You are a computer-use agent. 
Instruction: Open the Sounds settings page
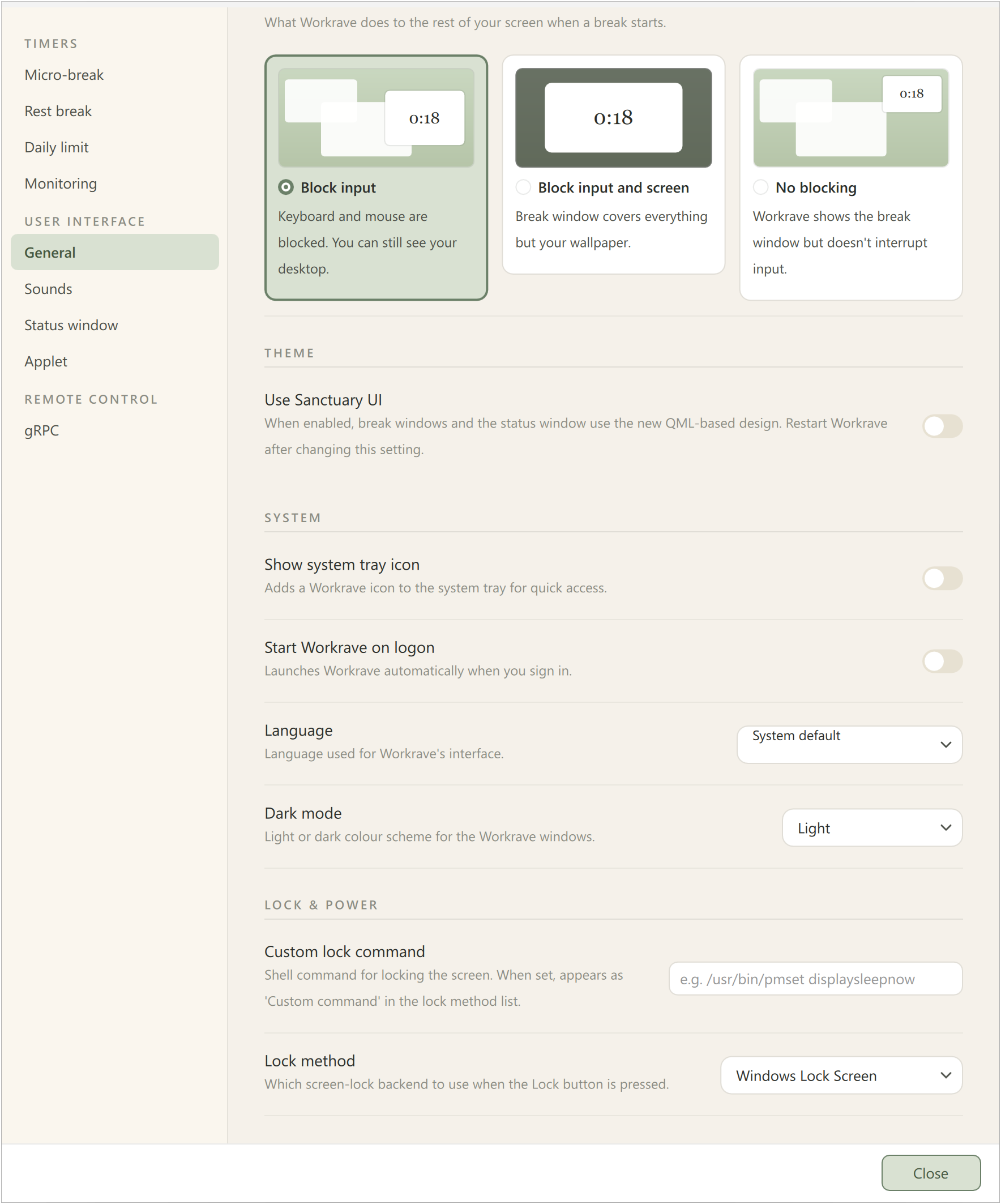(115, 288)
